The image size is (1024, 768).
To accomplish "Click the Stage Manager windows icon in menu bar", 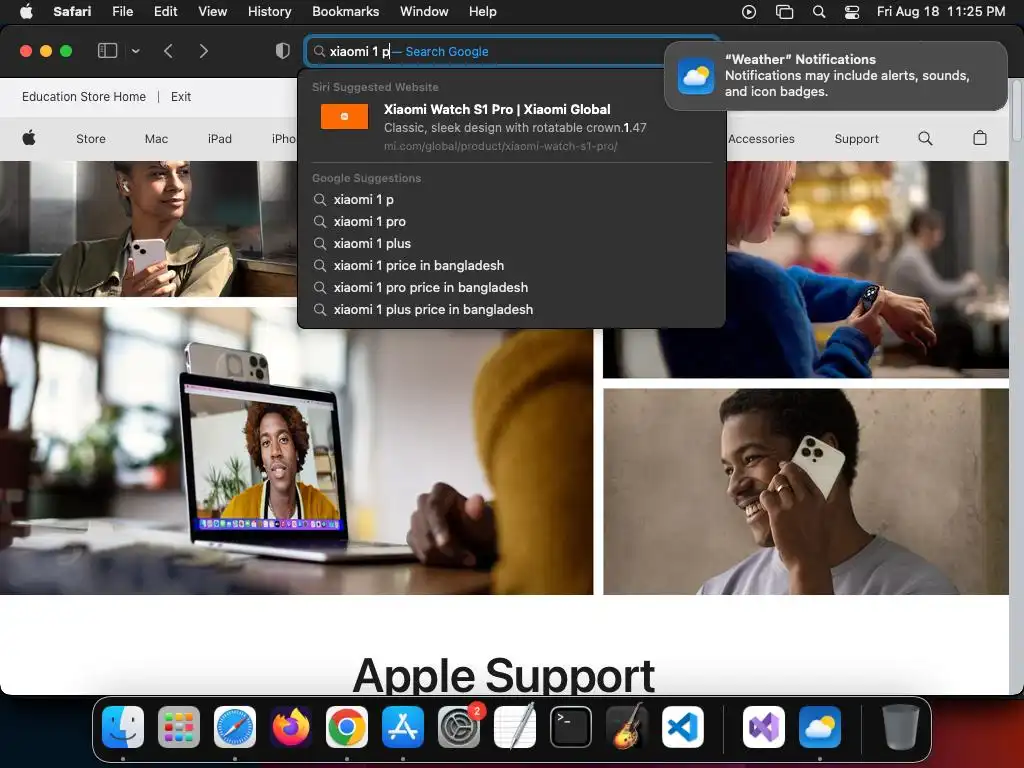I will (x=784, y=12).
